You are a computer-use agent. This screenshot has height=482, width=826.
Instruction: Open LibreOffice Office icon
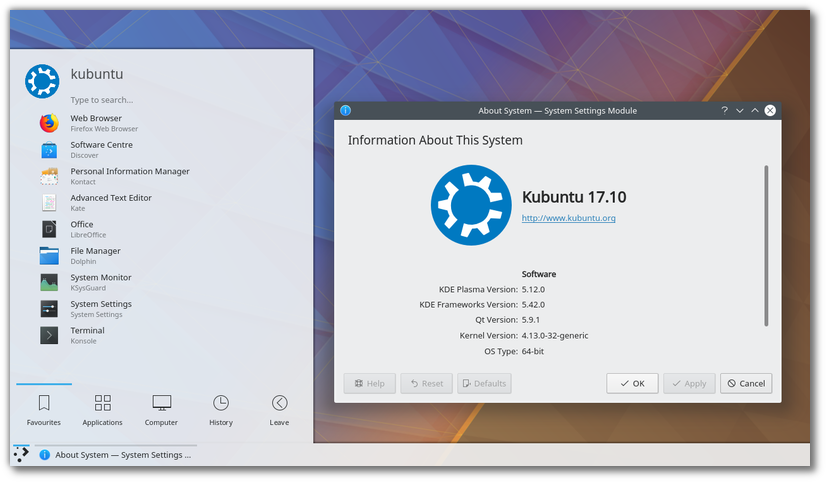point(49,229)
